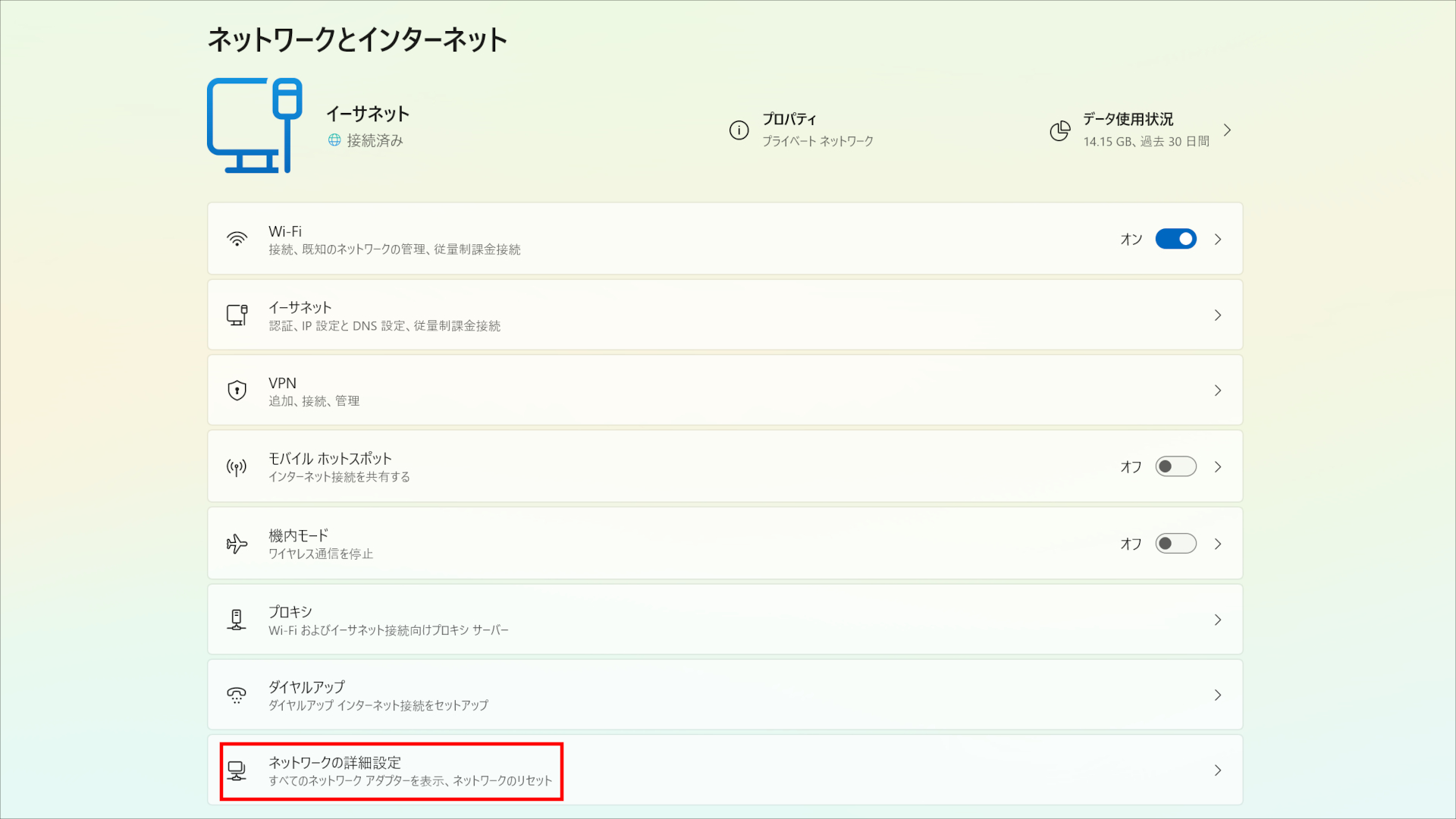Click the proxy server icon
Viewport: 1456px width, 819px height.
click(236, 619)
